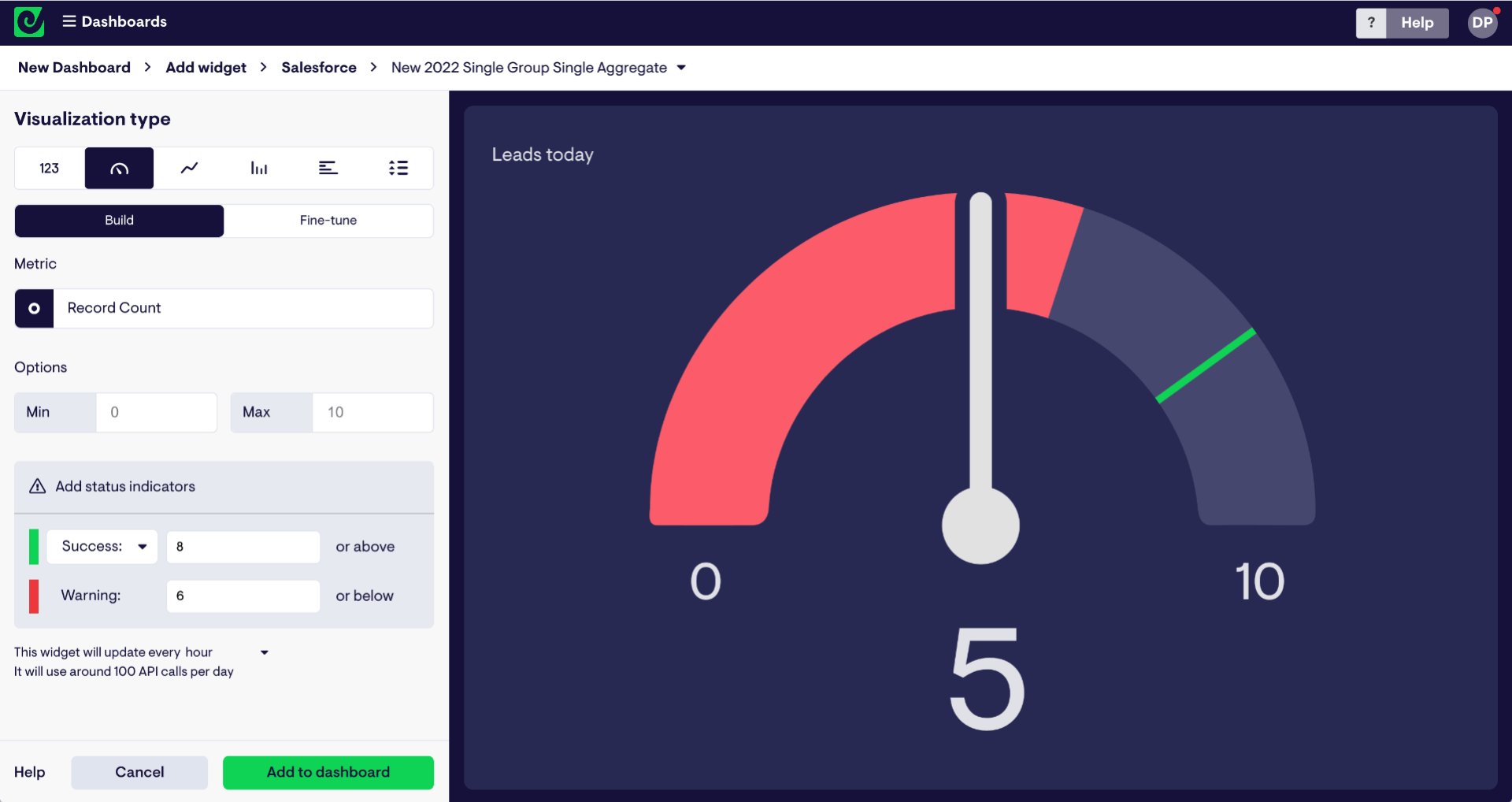This screenshot has height=802, width=1512.
Task: Open the Success indicator type dropdown
Action: [102, 547]
